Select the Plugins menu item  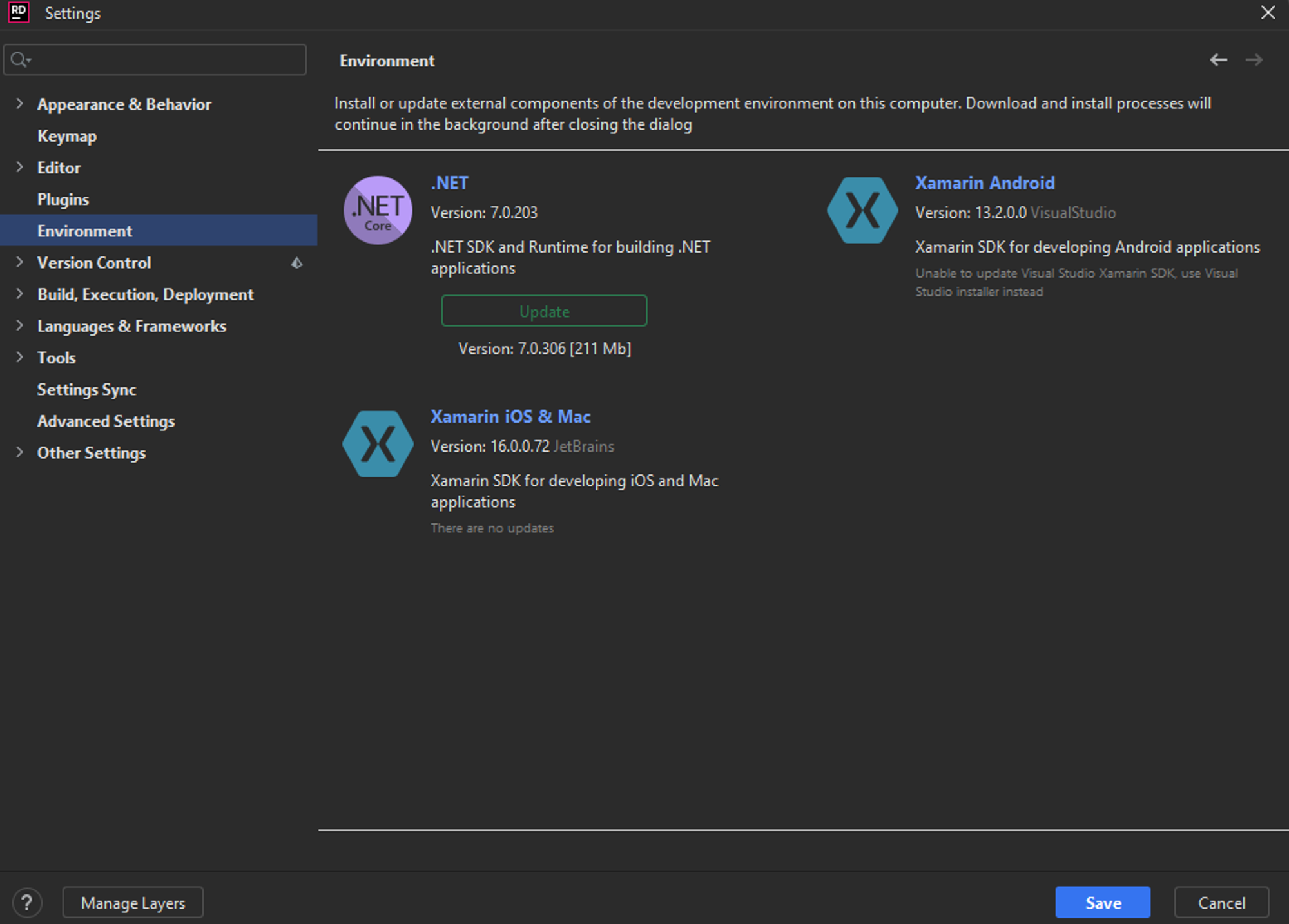point(62,199)
